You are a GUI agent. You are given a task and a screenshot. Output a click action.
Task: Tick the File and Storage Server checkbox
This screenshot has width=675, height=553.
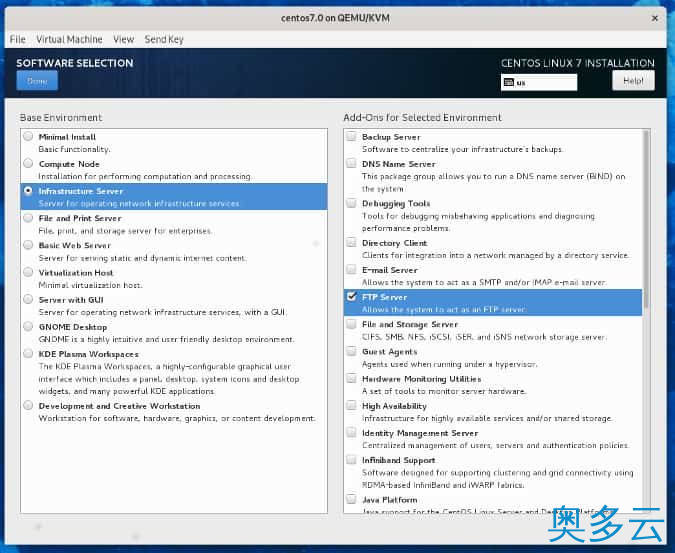coord(352,324)
